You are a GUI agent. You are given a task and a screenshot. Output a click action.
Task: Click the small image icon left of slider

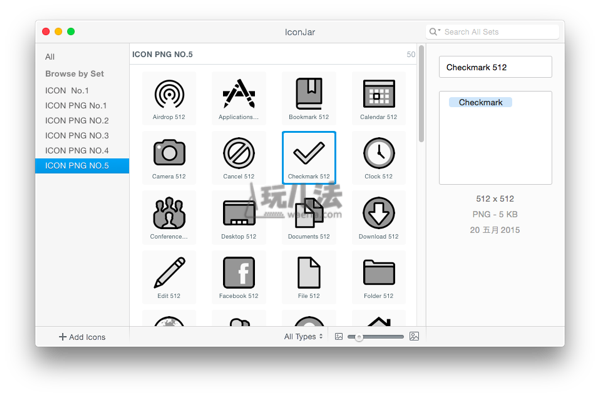point(339,337)
